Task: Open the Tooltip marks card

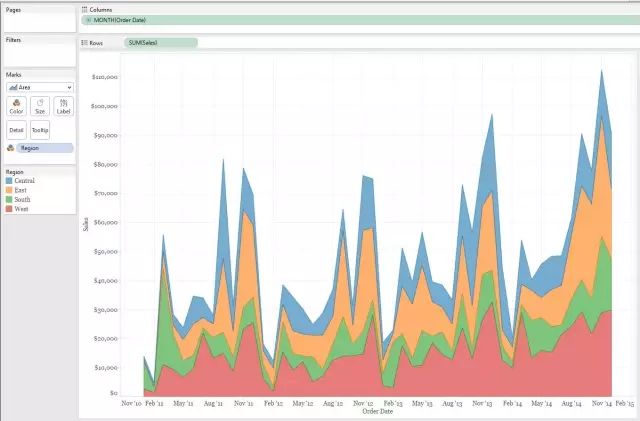Action: 40,130
